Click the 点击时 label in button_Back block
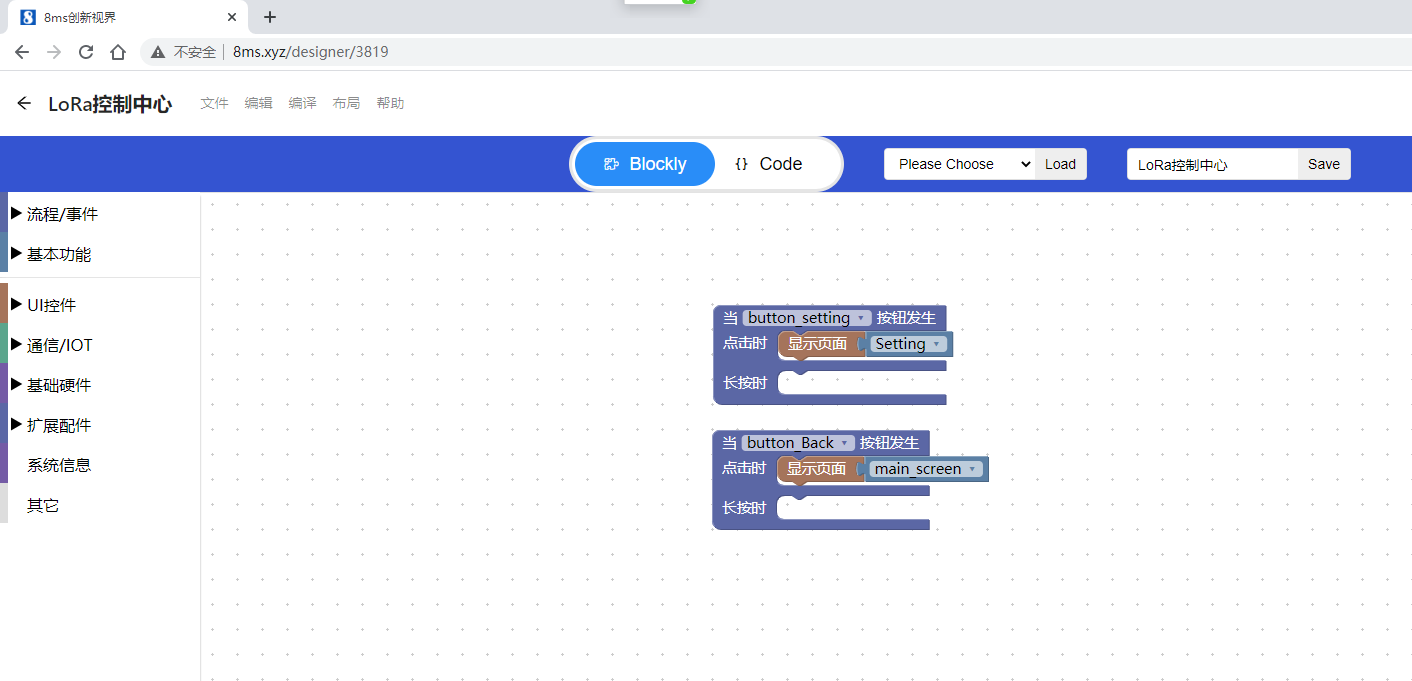 click(x=744, y=468)
